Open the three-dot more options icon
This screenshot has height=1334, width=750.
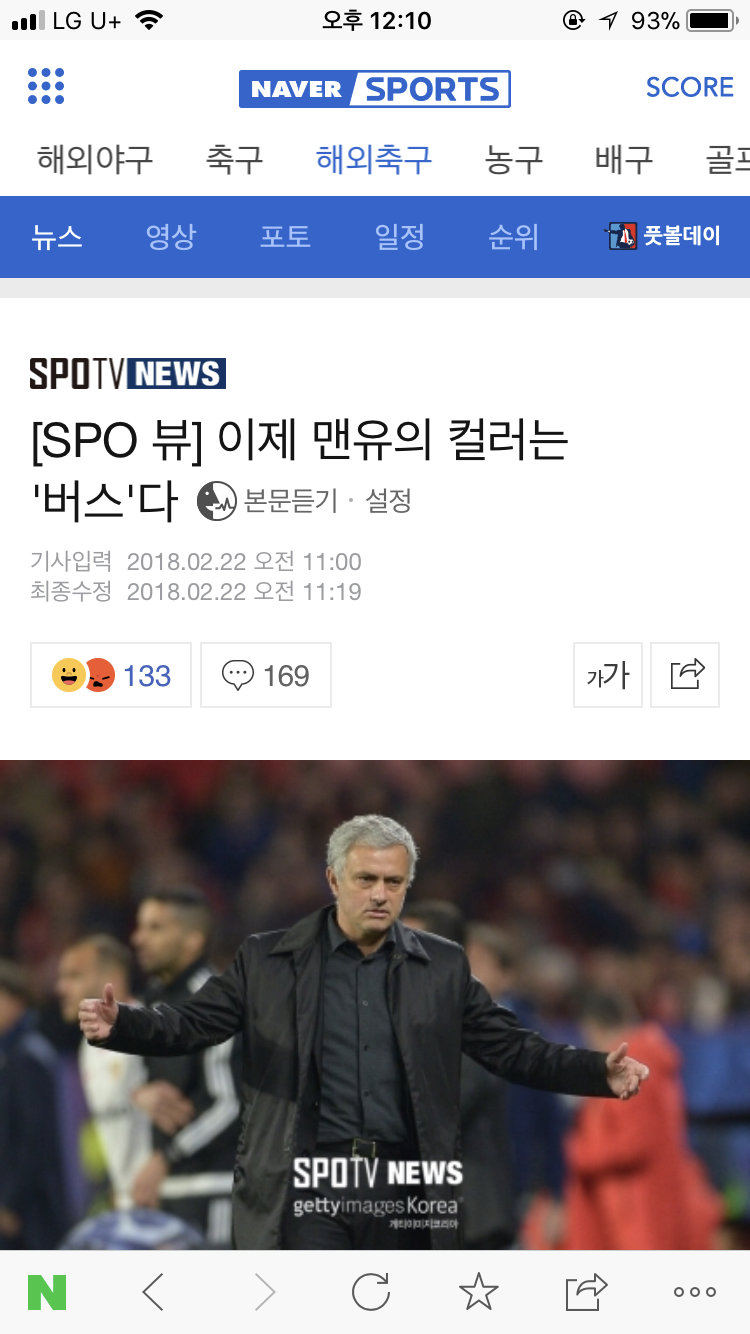pyautogui.click(x=695, y=1293)
